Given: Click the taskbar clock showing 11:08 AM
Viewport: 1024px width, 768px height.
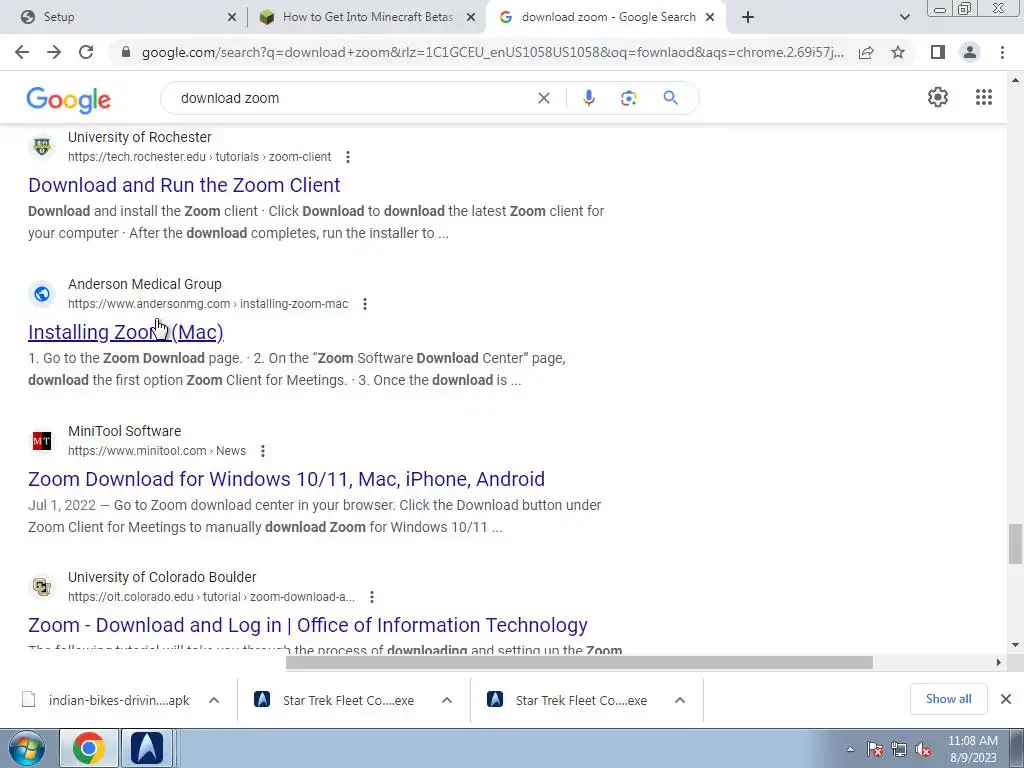Looking at the screenshot, I should point(972,749).
